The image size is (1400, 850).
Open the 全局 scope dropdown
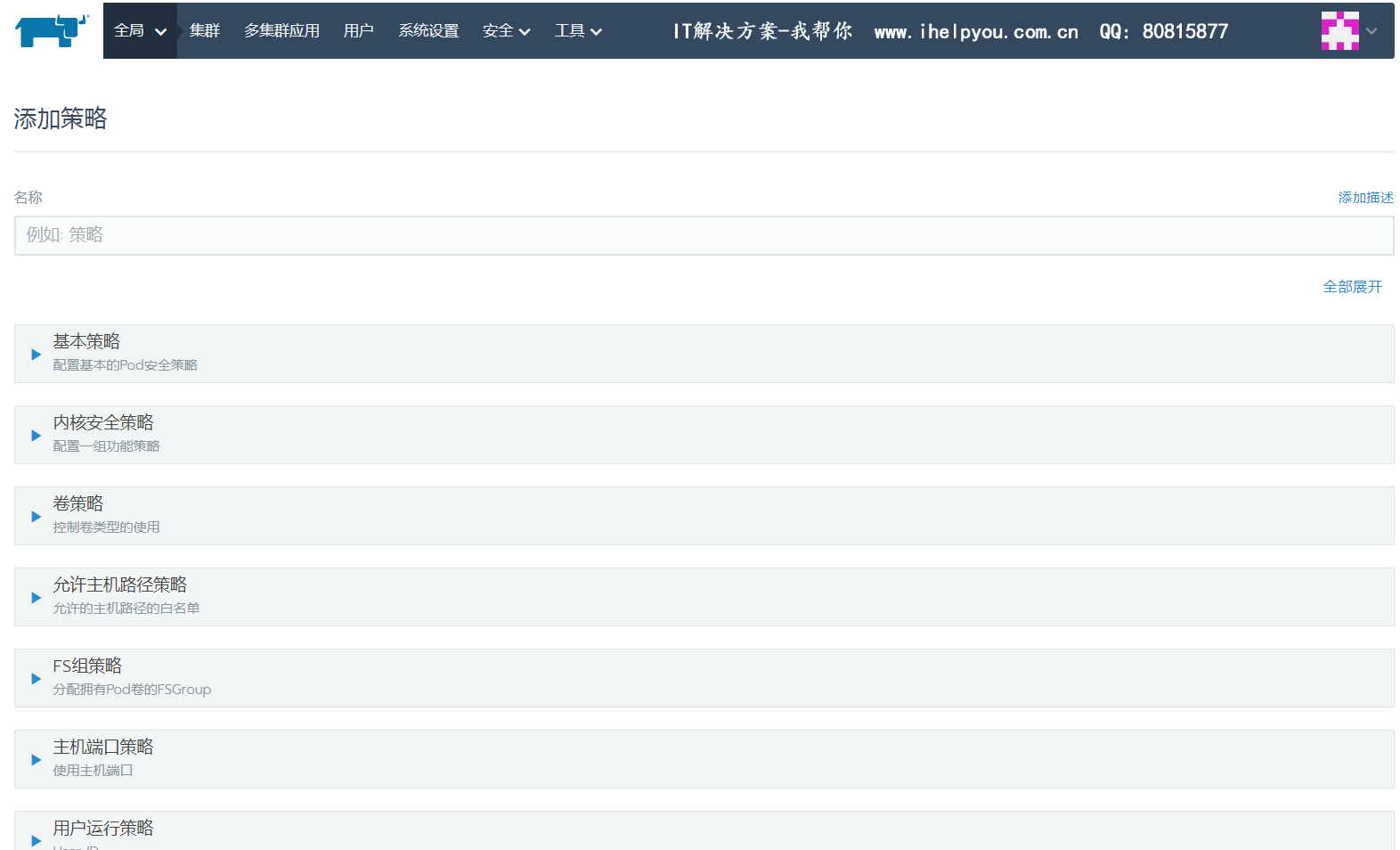[140, 30]
